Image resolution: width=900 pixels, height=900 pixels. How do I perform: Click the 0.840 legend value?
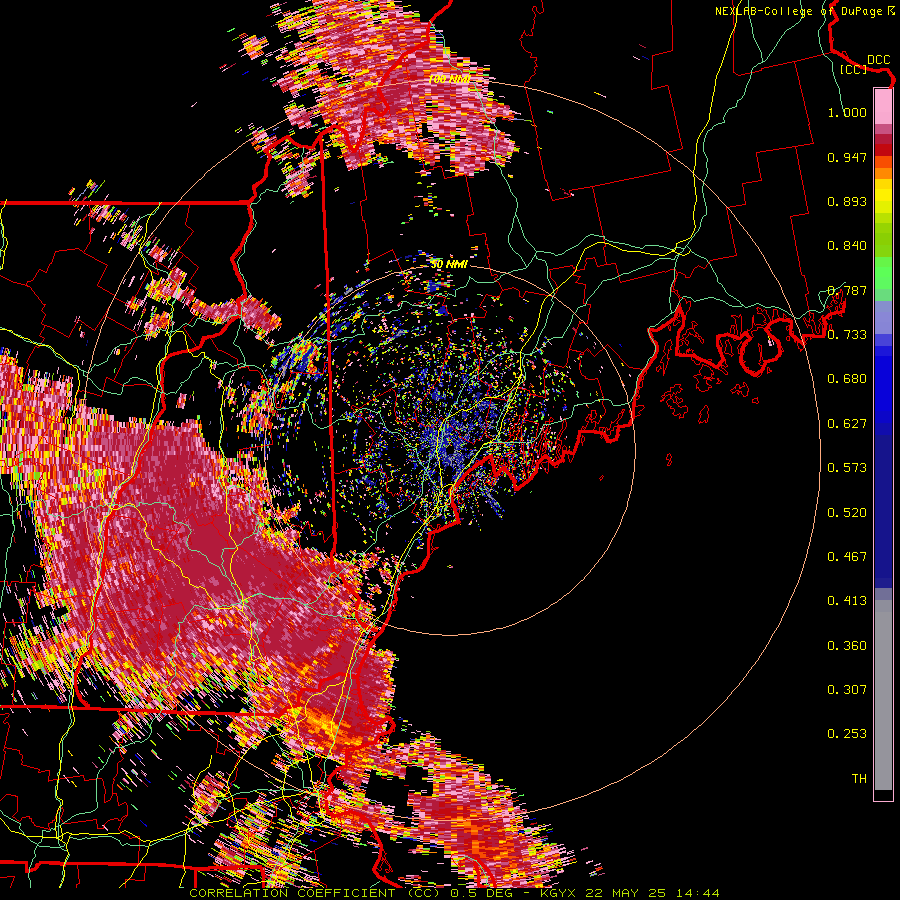pyautogui.click(x=847, y=246)
